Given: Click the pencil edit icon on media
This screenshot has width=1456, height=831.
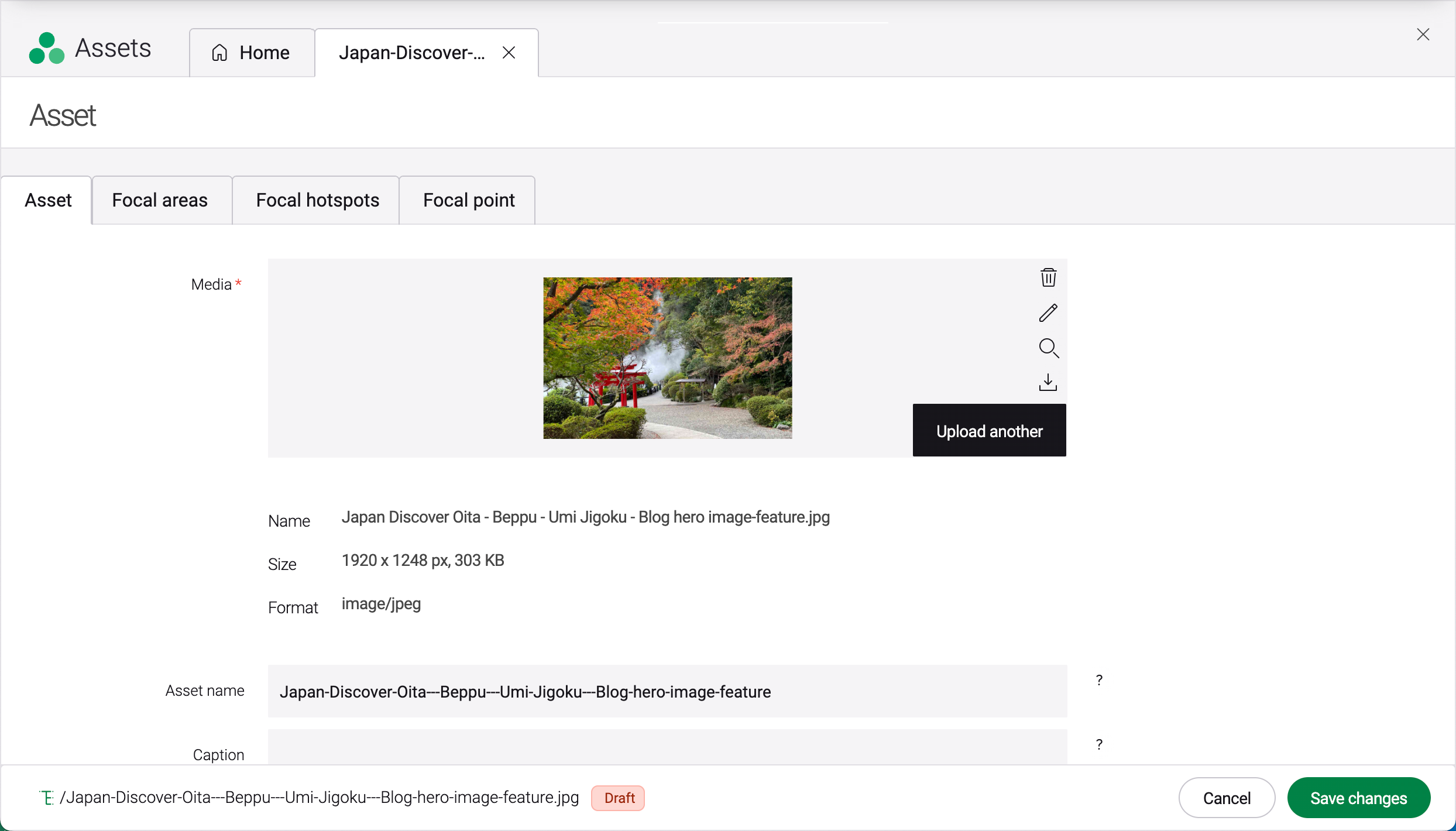Looking at the screenshot, I should (x=1048, y=313).
